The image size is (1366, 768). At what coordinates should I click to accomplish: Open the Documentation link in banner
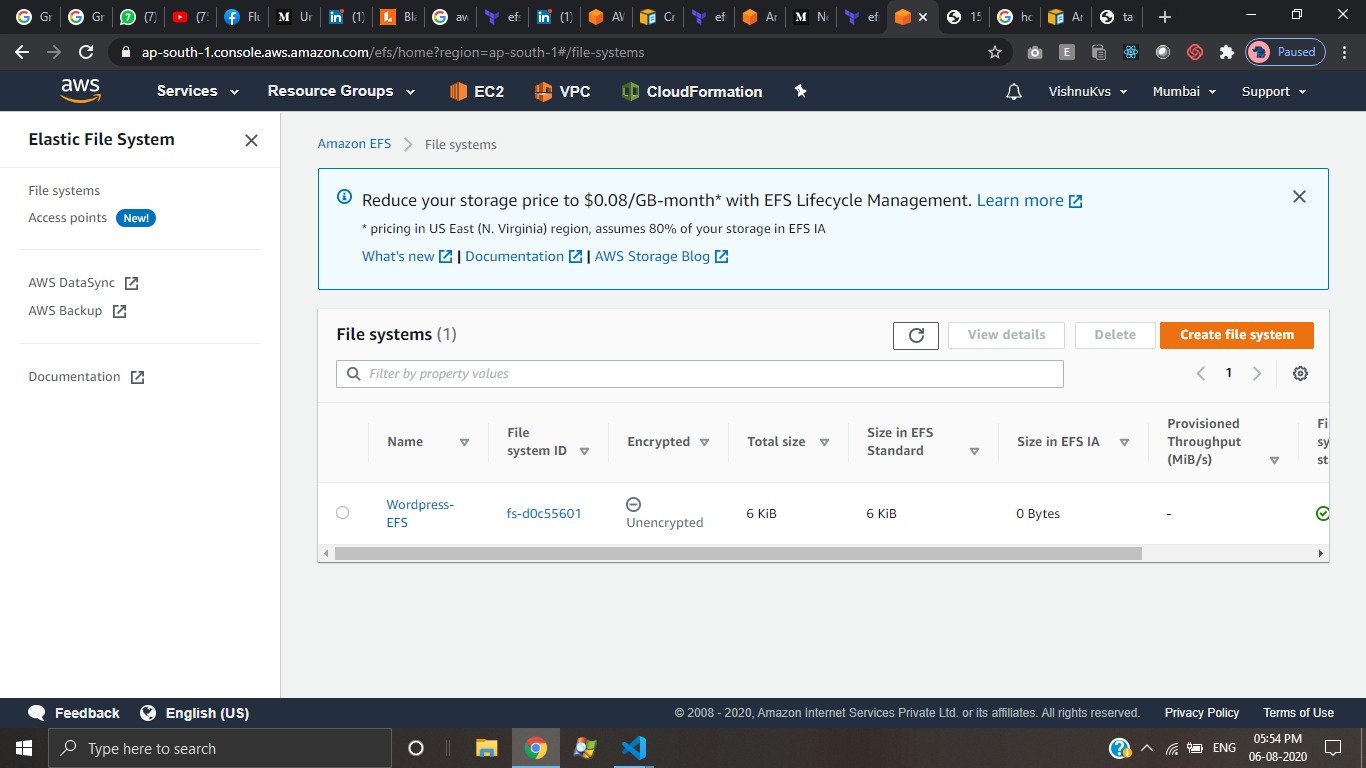point(524,257)
